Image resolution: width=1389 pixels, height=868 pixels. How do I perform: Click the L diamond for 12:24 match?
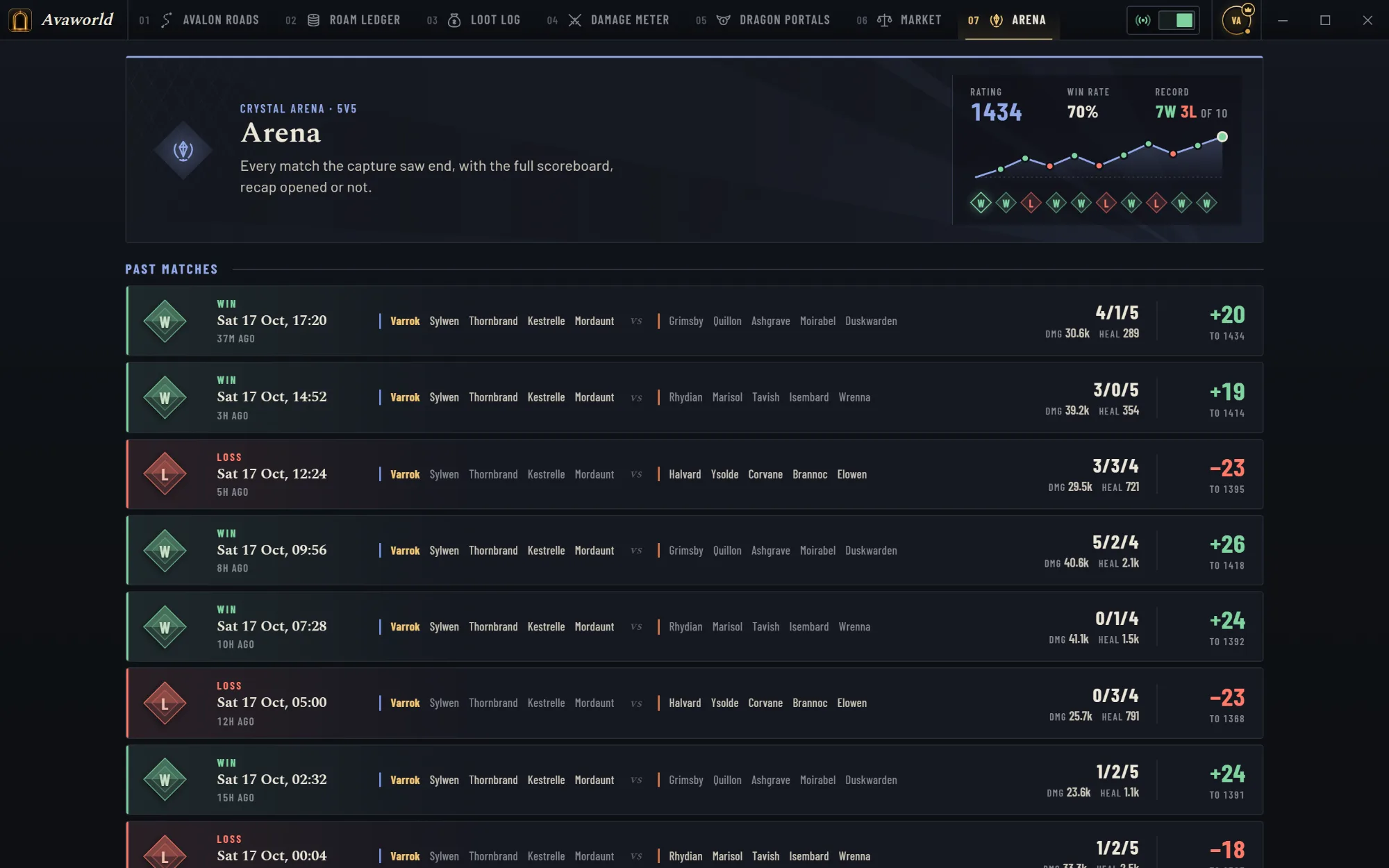[x=165, y=474]
